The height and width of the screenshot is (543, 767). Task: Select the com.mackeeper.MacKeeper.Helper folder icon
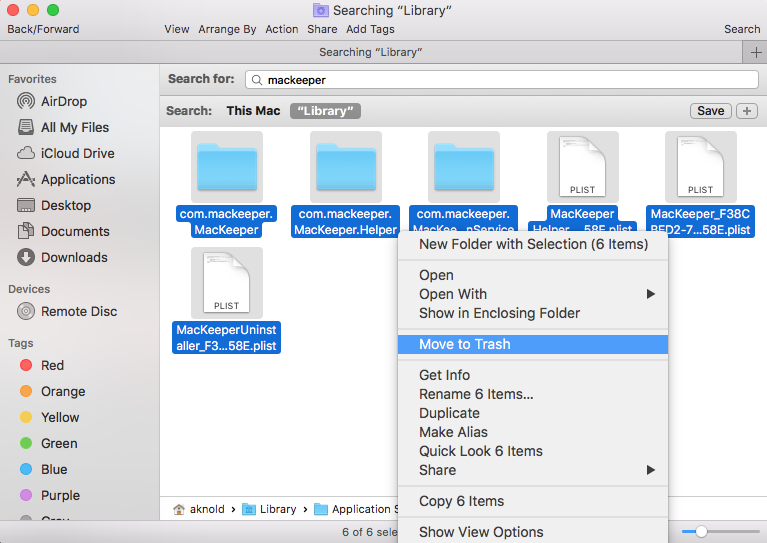[x=346, y=167]
